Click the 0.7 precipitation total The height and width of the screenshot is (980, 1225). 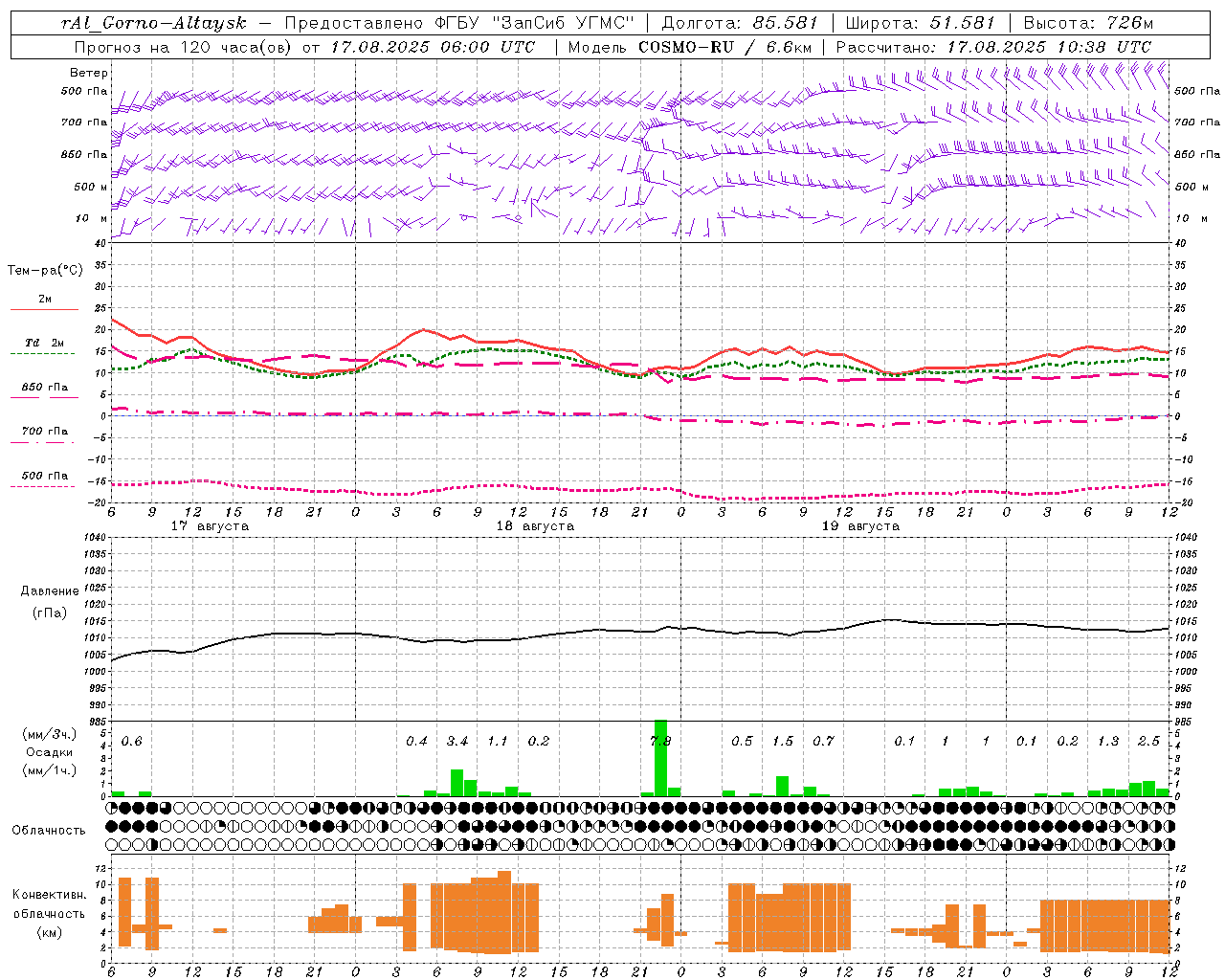point(823,741)
